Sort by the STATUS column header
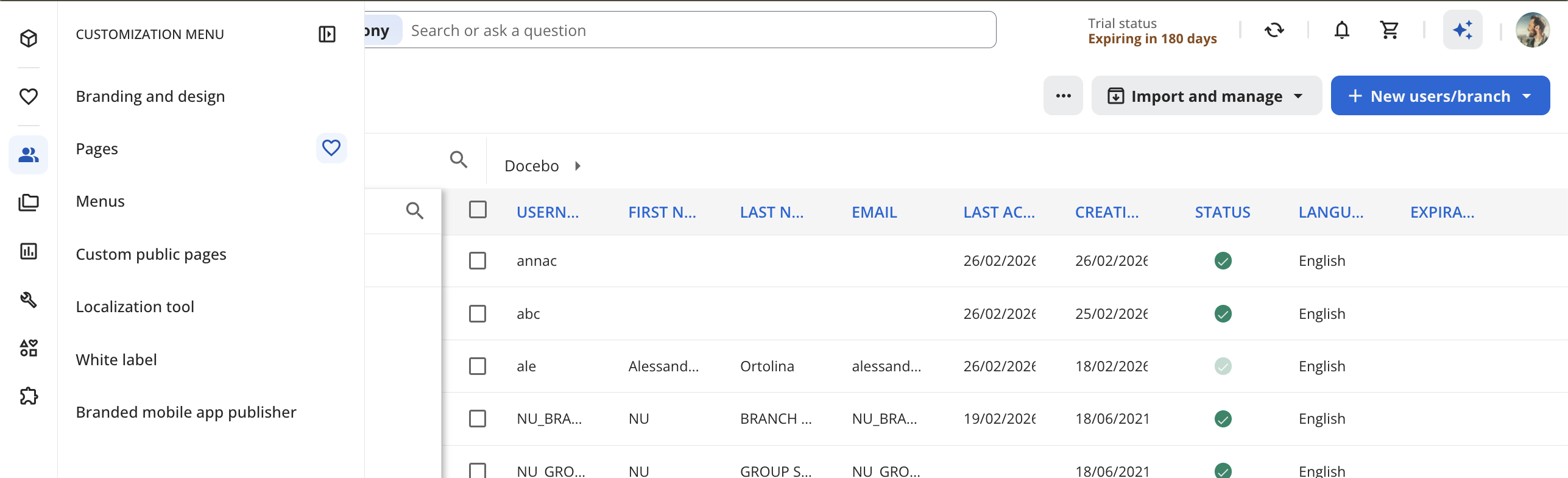1568x478 pixels. pos(1222,212)
